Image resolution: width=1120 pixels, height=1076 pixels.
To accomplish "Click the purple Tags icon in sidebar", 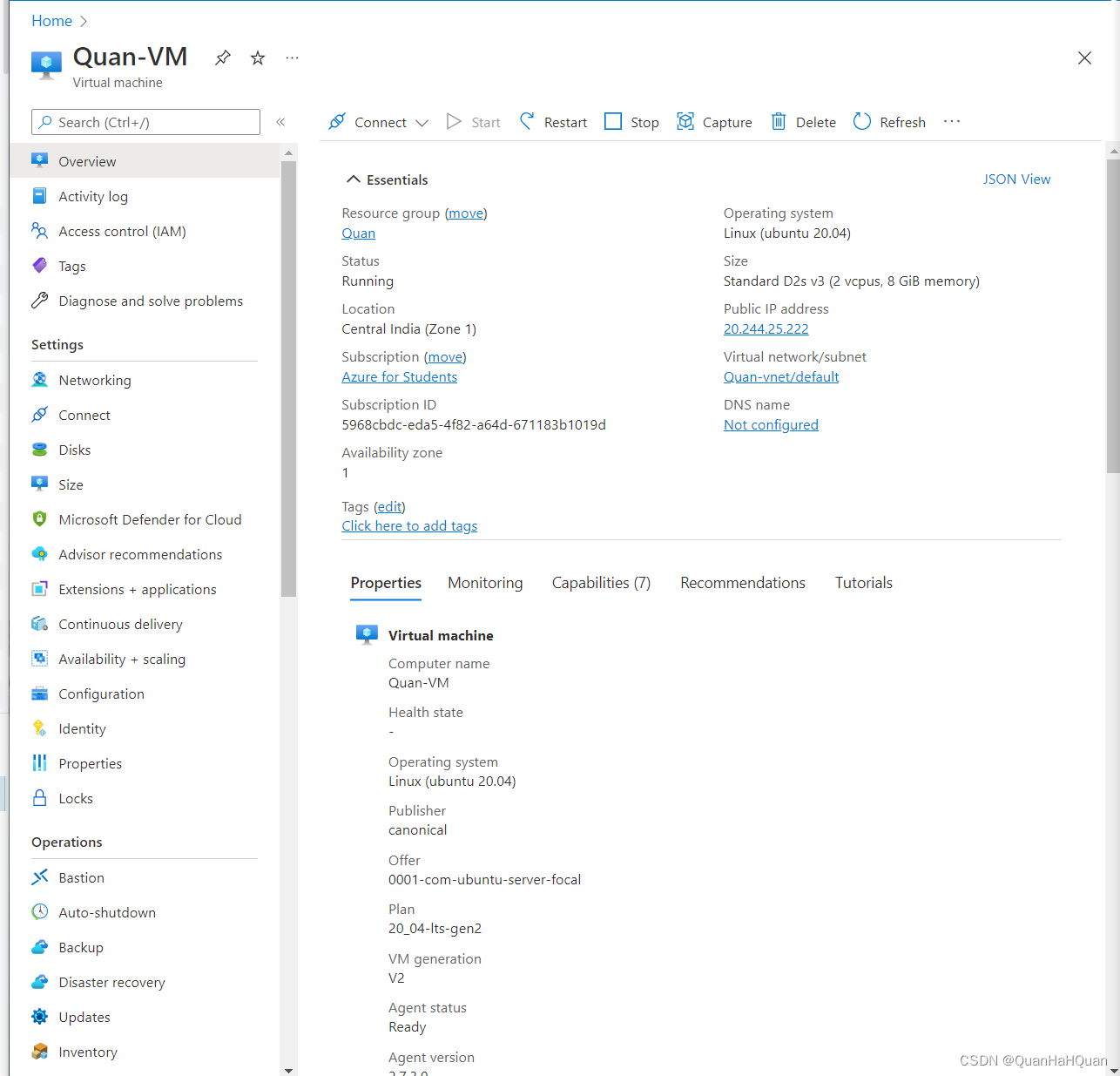I will pyautogui.click(x=39, y=266).
